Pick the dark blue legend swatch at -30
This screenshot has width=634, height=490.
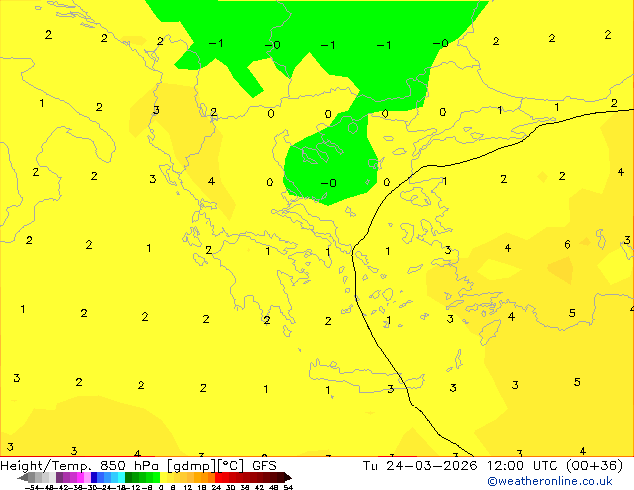94,477
